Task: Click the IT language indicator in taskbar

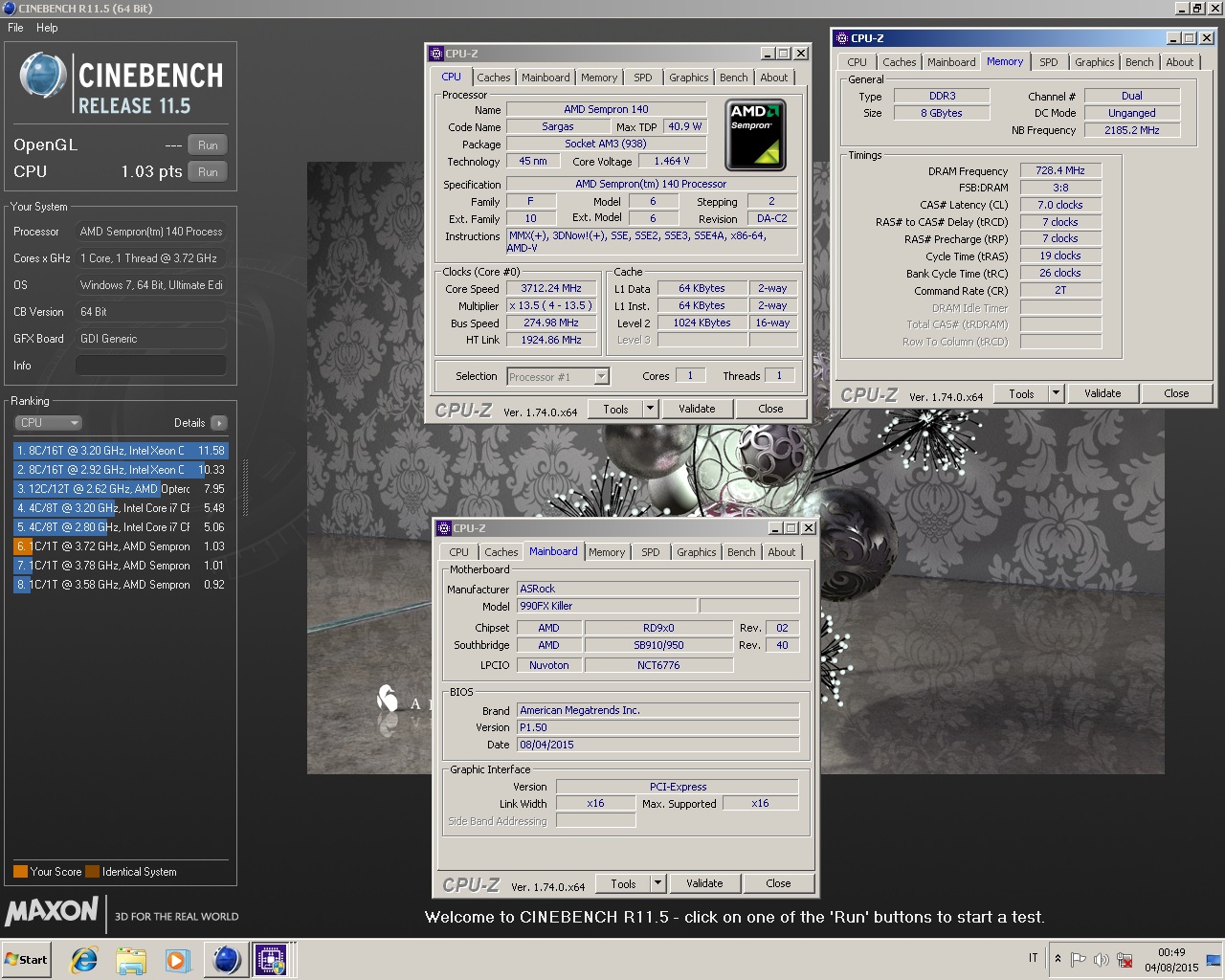Action: click(x=1034, y=958)
